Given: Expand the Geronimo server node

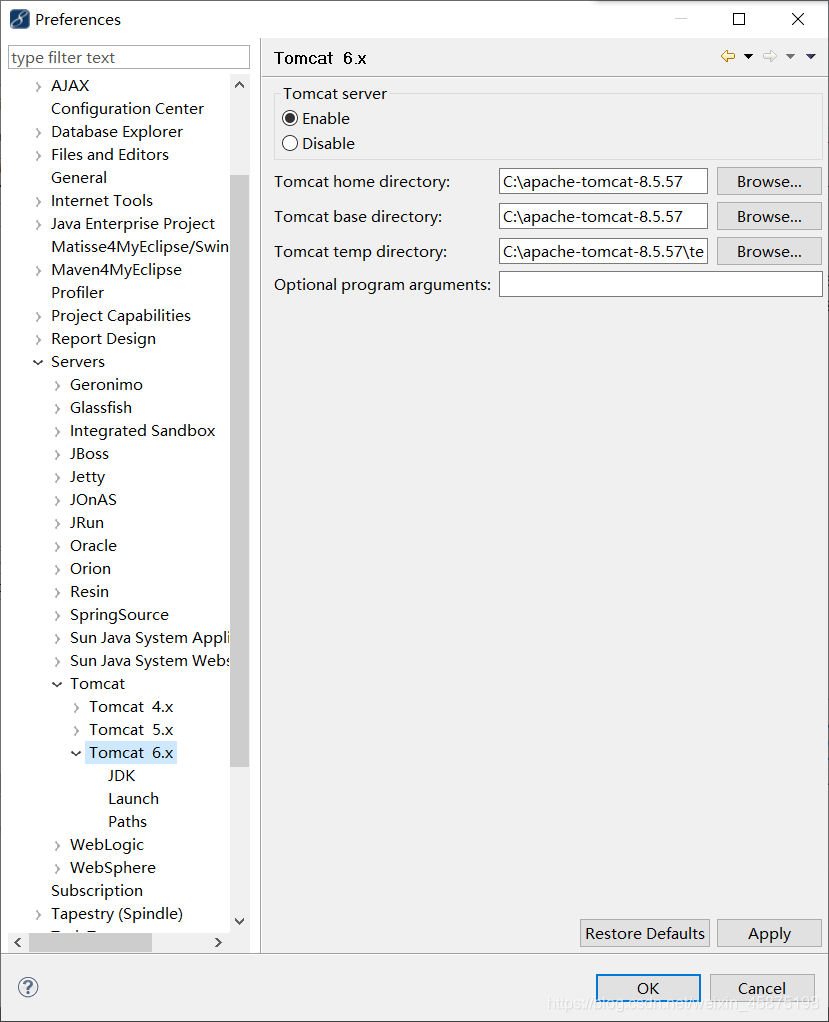Looking at the screenshot, I should [57, 385].
